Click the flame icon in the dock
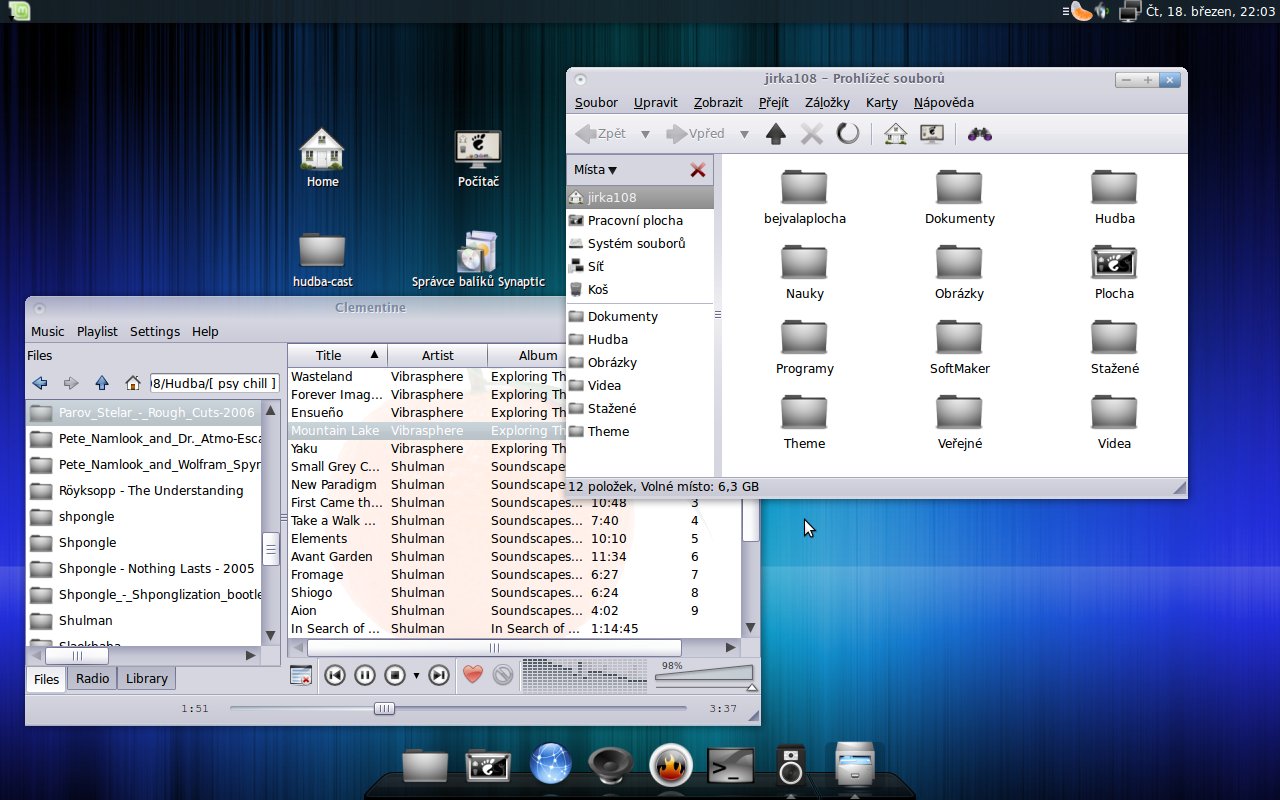Image resolution: width=1280 pixels, height=800 pixels. click(x=670, y=765)
